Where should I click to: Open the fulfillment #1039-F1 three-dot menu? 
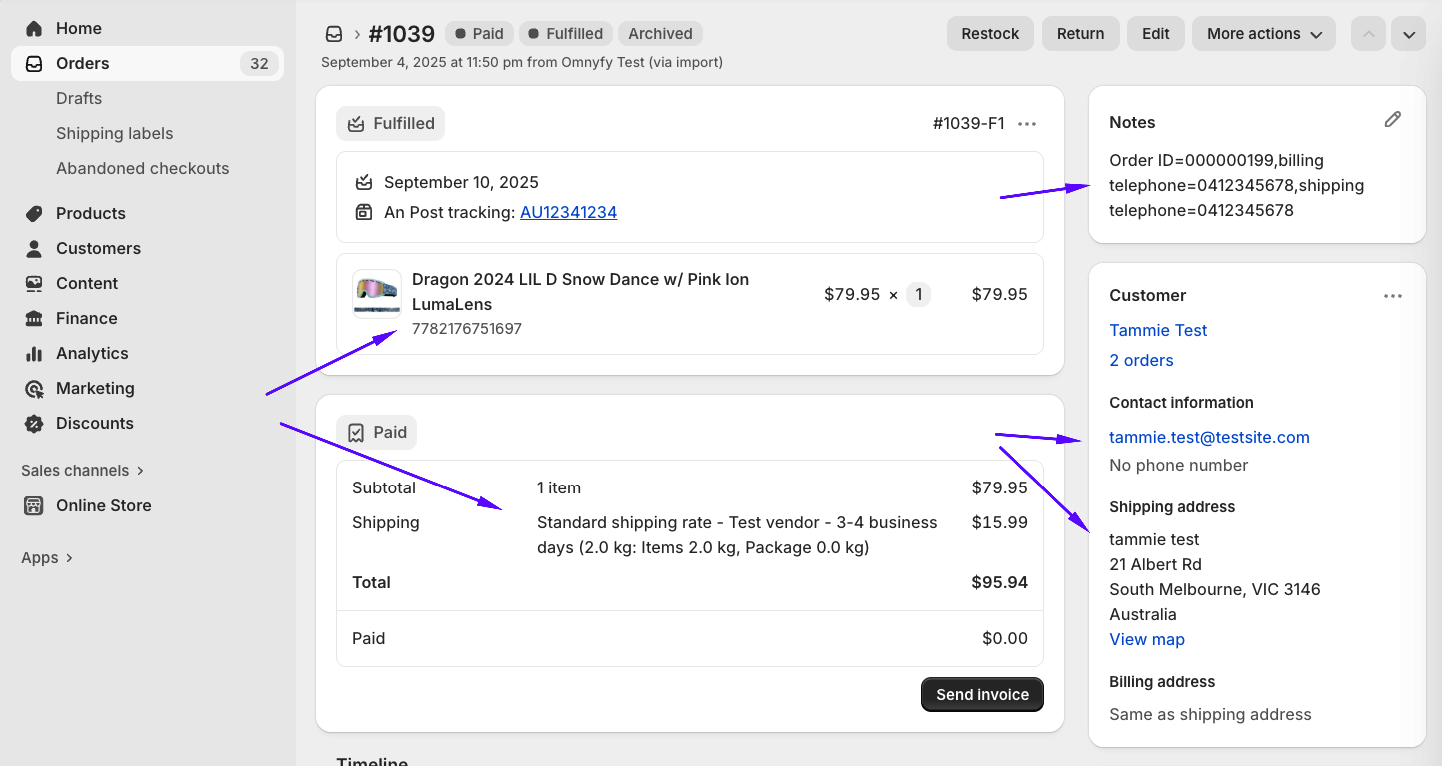pos(1027,124)
